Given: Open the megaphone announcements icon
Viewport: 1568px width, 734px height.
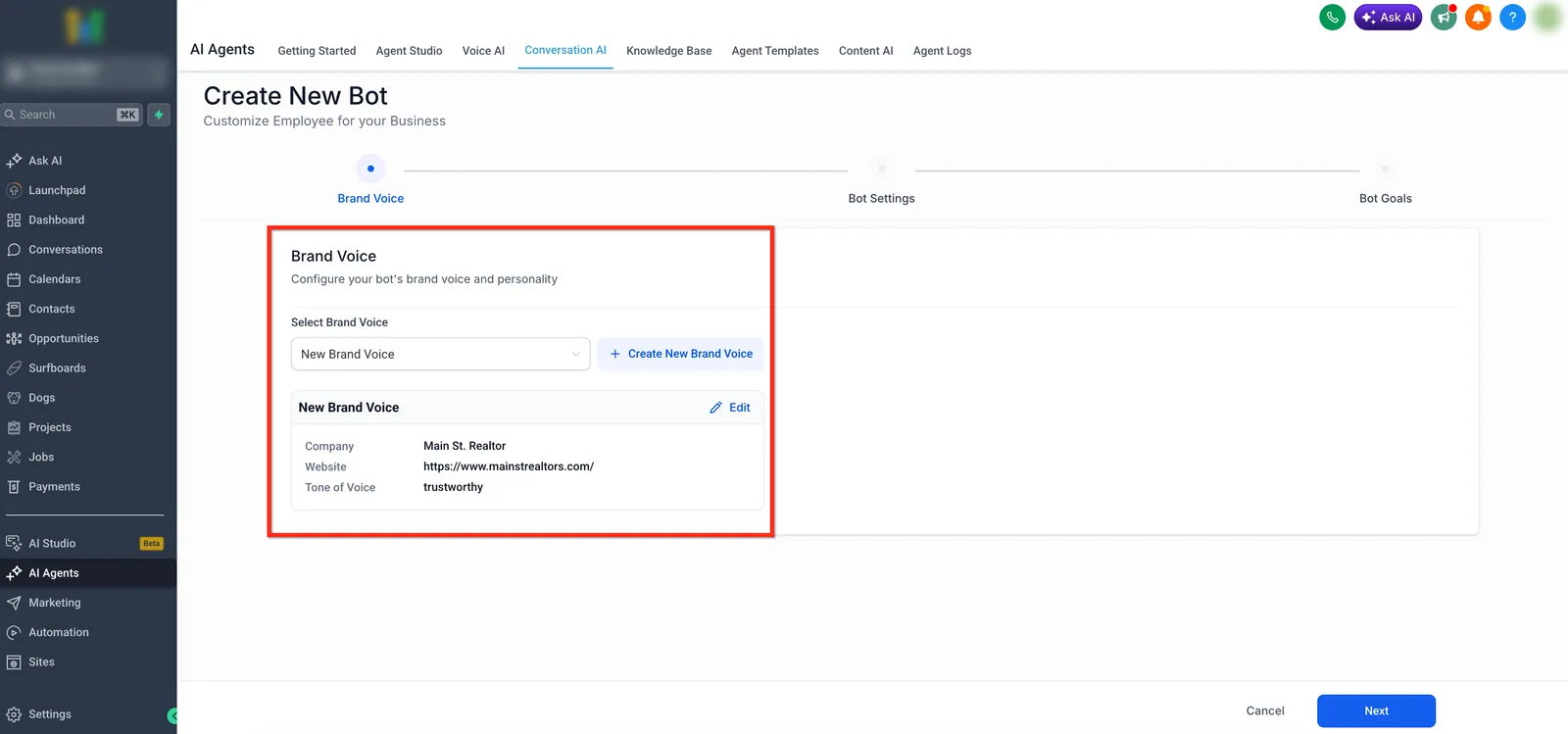Looking at the screenshot, I should coord(1444,17).
